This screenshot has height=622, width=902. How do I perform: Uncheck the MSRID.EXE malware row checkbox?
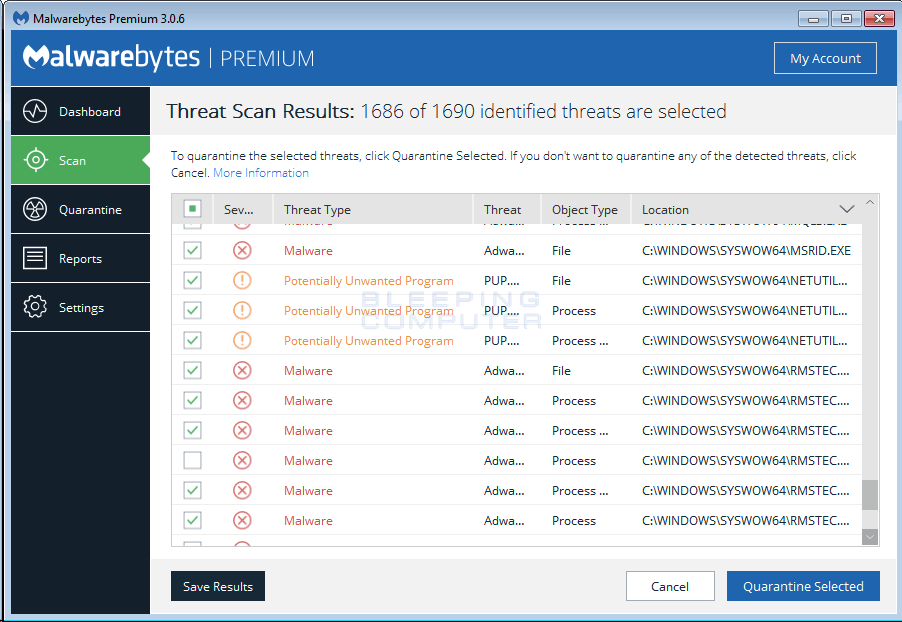192,250
